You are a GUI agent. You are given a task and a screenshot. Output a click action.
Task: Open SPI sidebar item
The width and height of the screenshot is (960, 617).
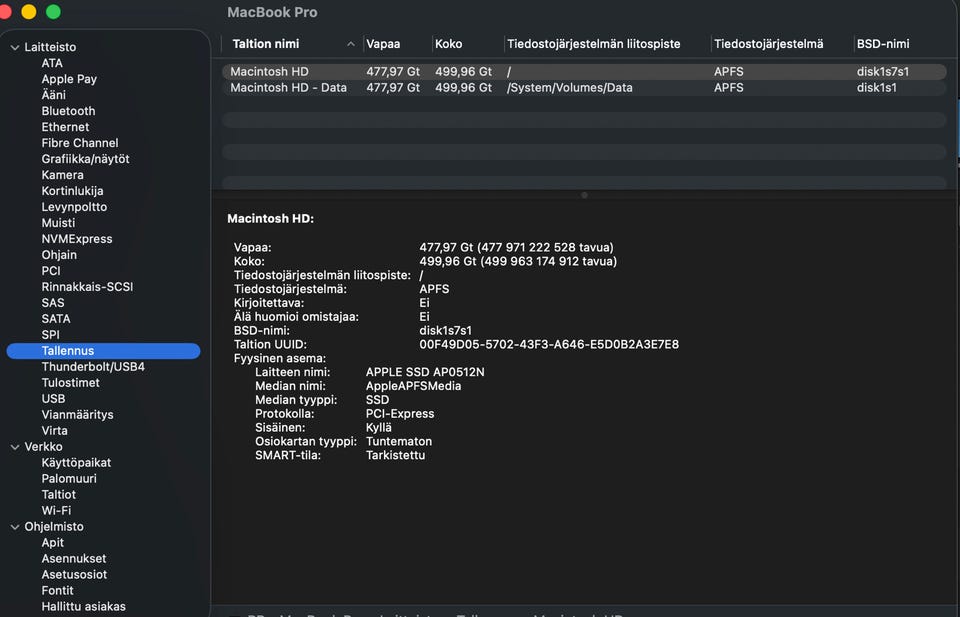[51, 334]
